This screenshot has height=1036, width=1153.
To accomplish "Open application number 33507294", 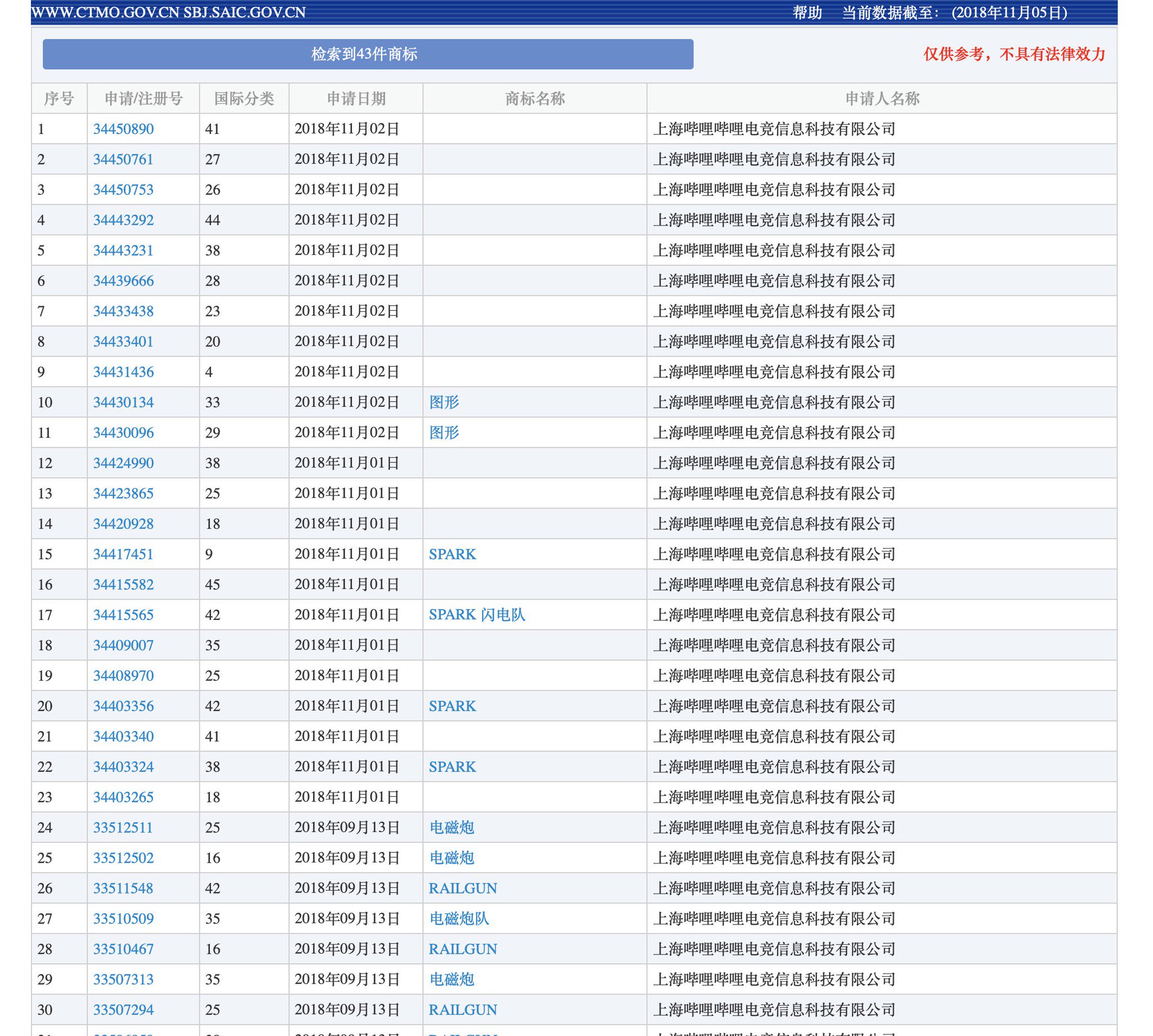I will [123, 1009].
